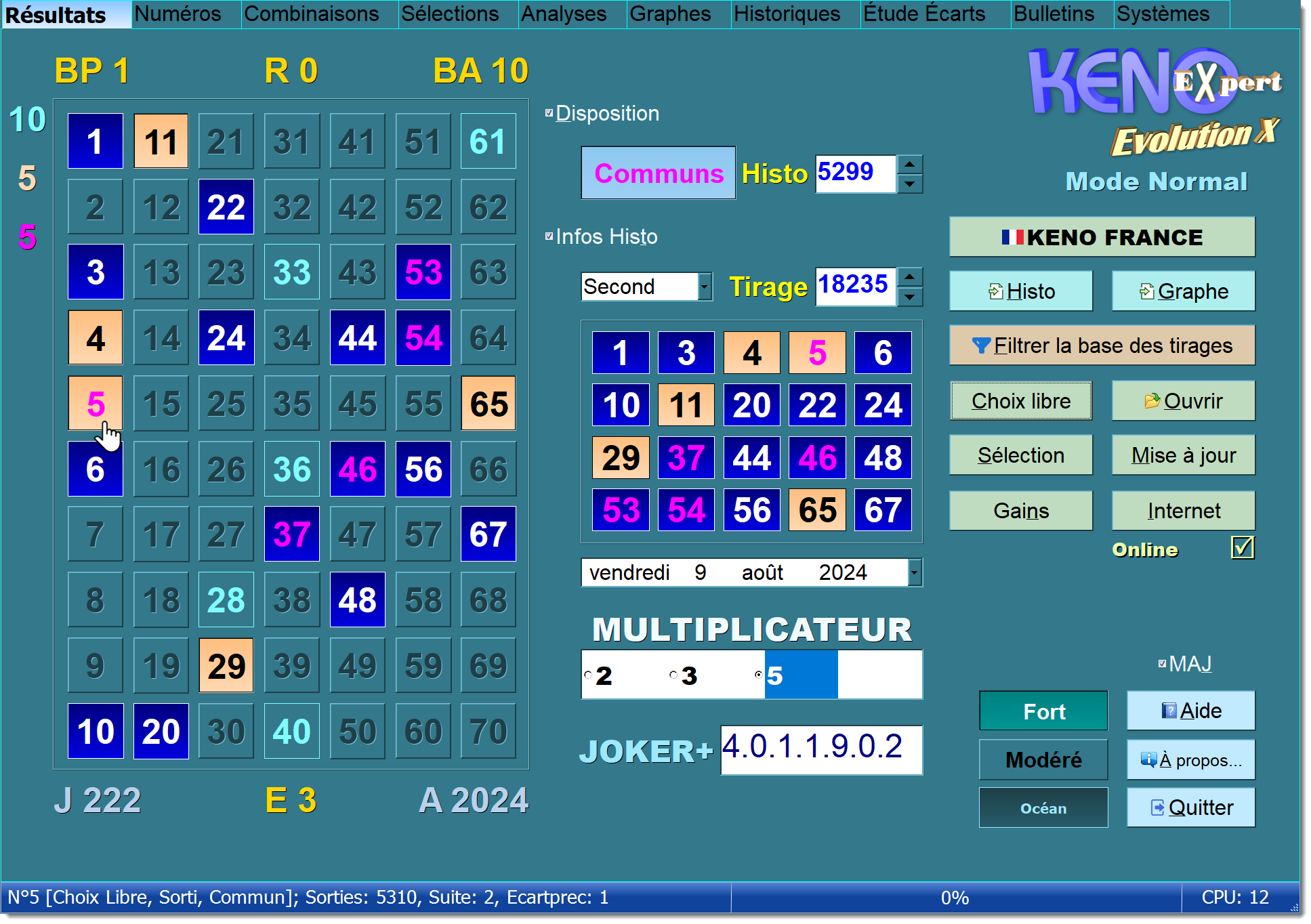Select multiplicateur radio option 3
This screenshot has width=1311, height=924.
pos(673,675)
